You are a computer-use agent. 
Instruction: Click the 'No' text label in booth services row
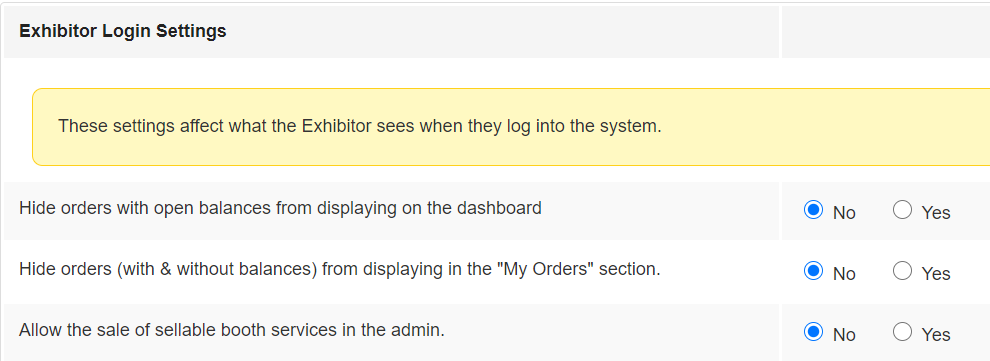[844, 334]
